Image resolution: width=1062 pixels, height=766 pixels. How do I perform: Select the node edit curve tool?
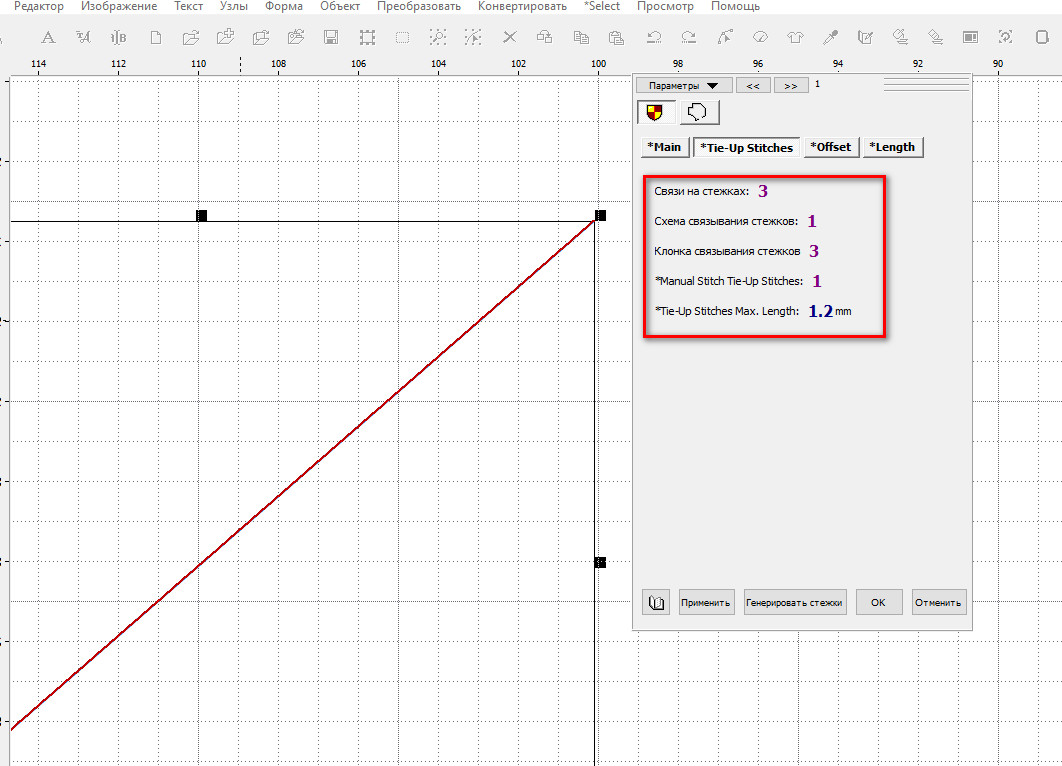click(725, 37)
